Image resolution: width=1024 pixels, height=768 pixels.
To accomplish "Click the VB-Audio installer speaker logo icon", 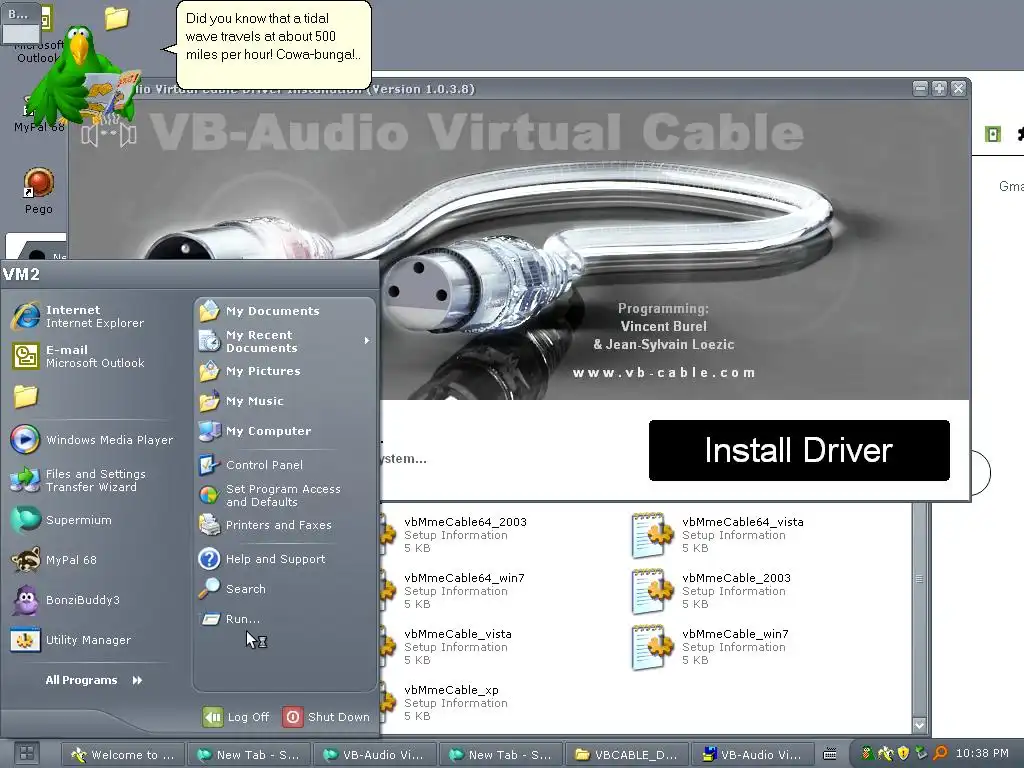I will (x=109, y=135).
